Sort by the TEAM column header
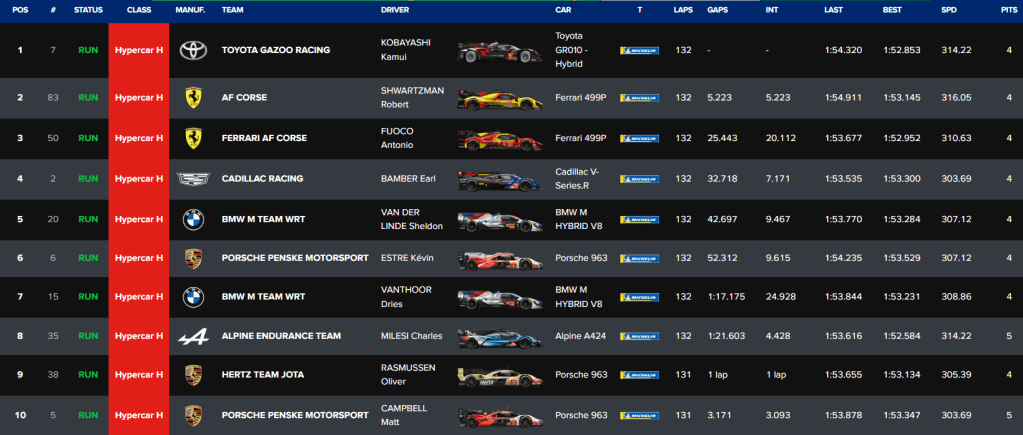1023x435 pixels. 232,10
